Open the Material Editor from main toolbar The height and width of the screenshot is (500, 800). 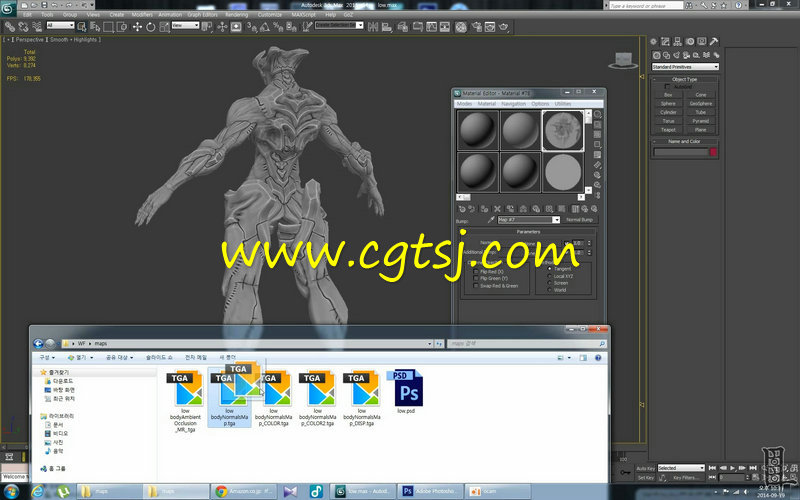(x=461, y=27)
